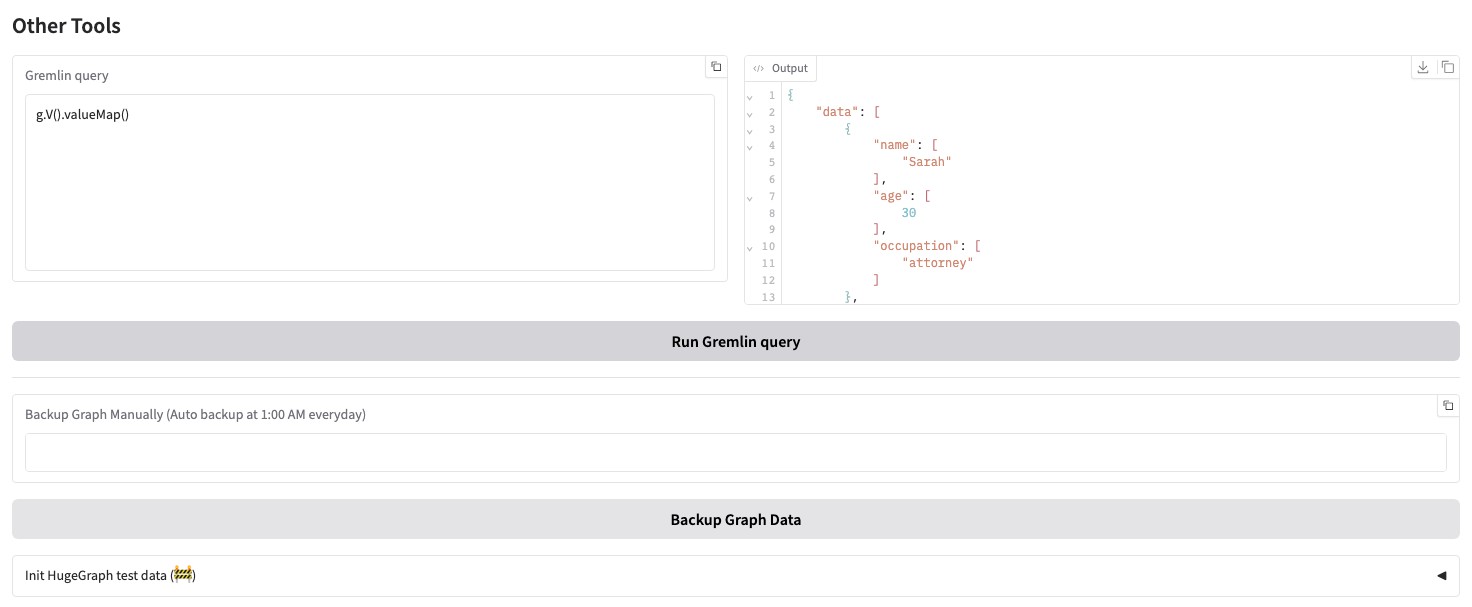Click the "name" key on line 4
1472x607 pixels.
point(895,145)
